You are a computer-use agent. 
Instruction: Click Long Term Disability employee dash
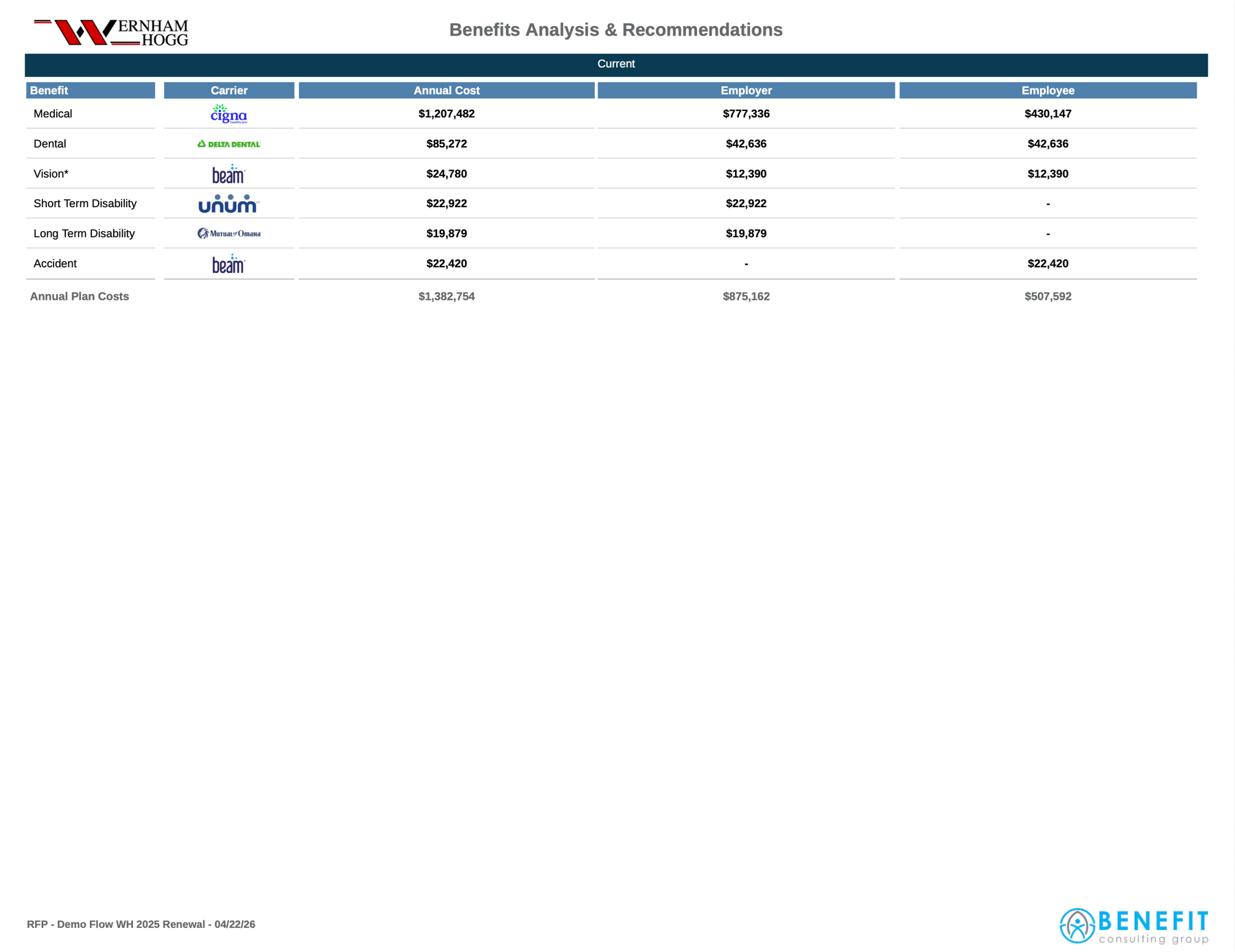coord(1048,235)
